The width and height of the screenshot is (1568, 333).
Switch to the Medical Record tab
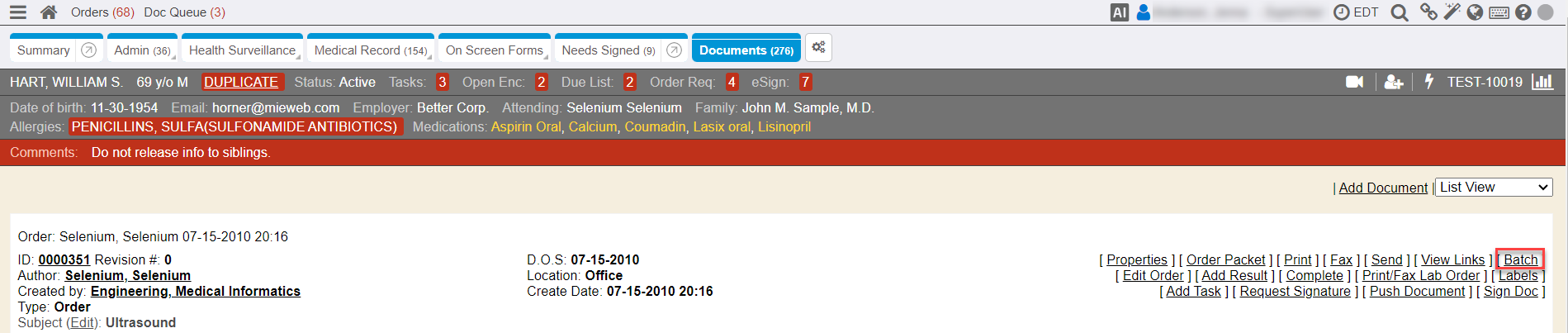371,50
